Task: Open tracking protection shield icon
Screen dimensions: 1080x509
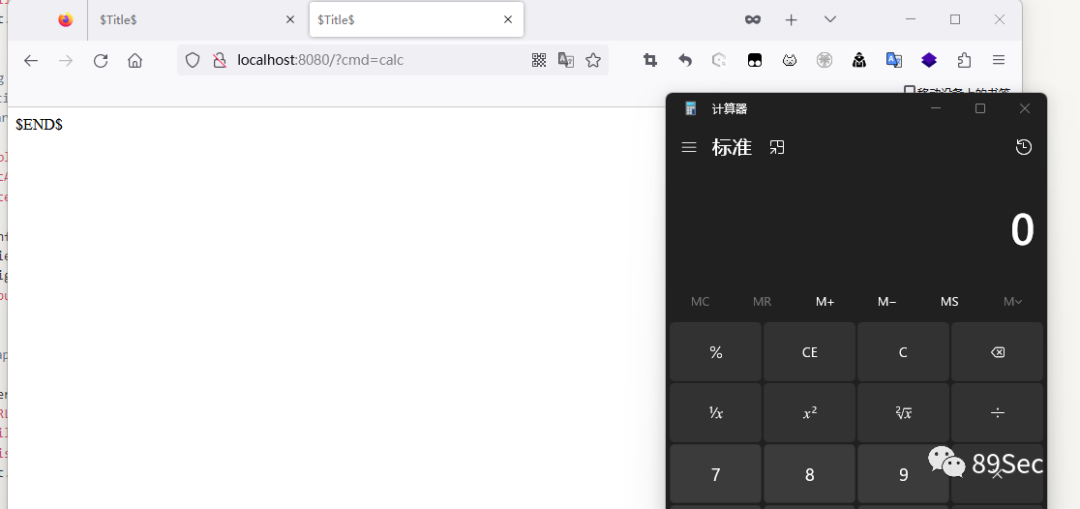Action: coord(193,60)
